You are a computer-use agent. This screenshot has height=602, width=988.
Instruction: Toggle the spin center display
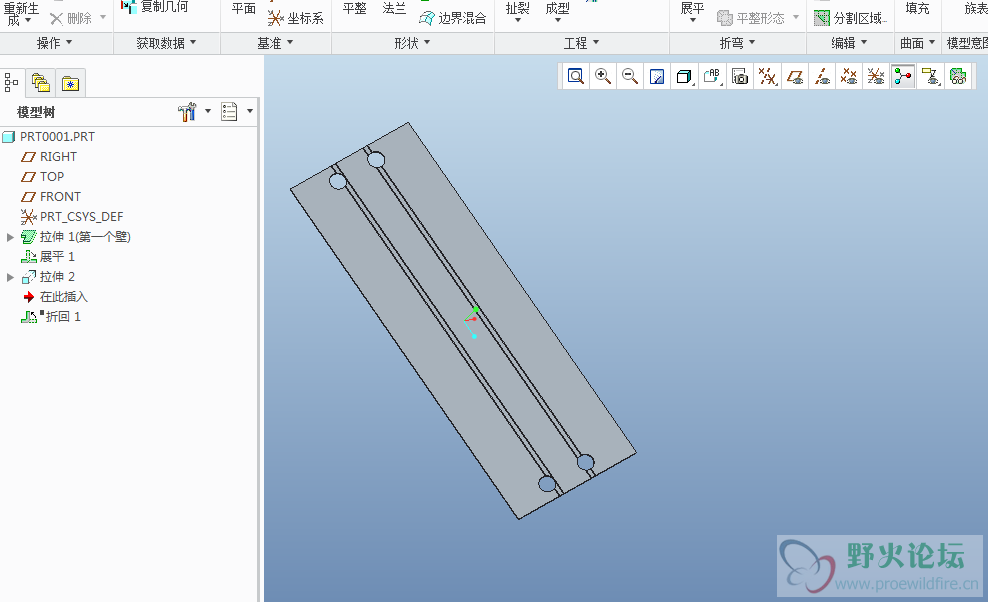(x=903, y=77)
